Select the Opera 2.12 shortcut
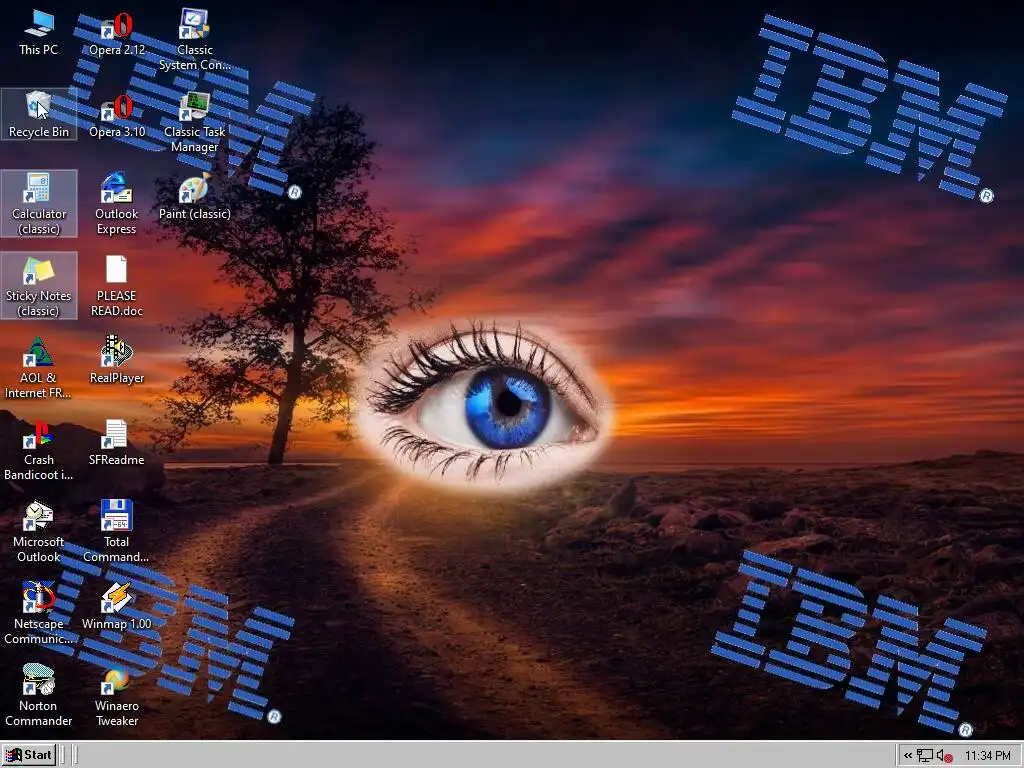1024x768 pixels. click(x=117, y=34)
